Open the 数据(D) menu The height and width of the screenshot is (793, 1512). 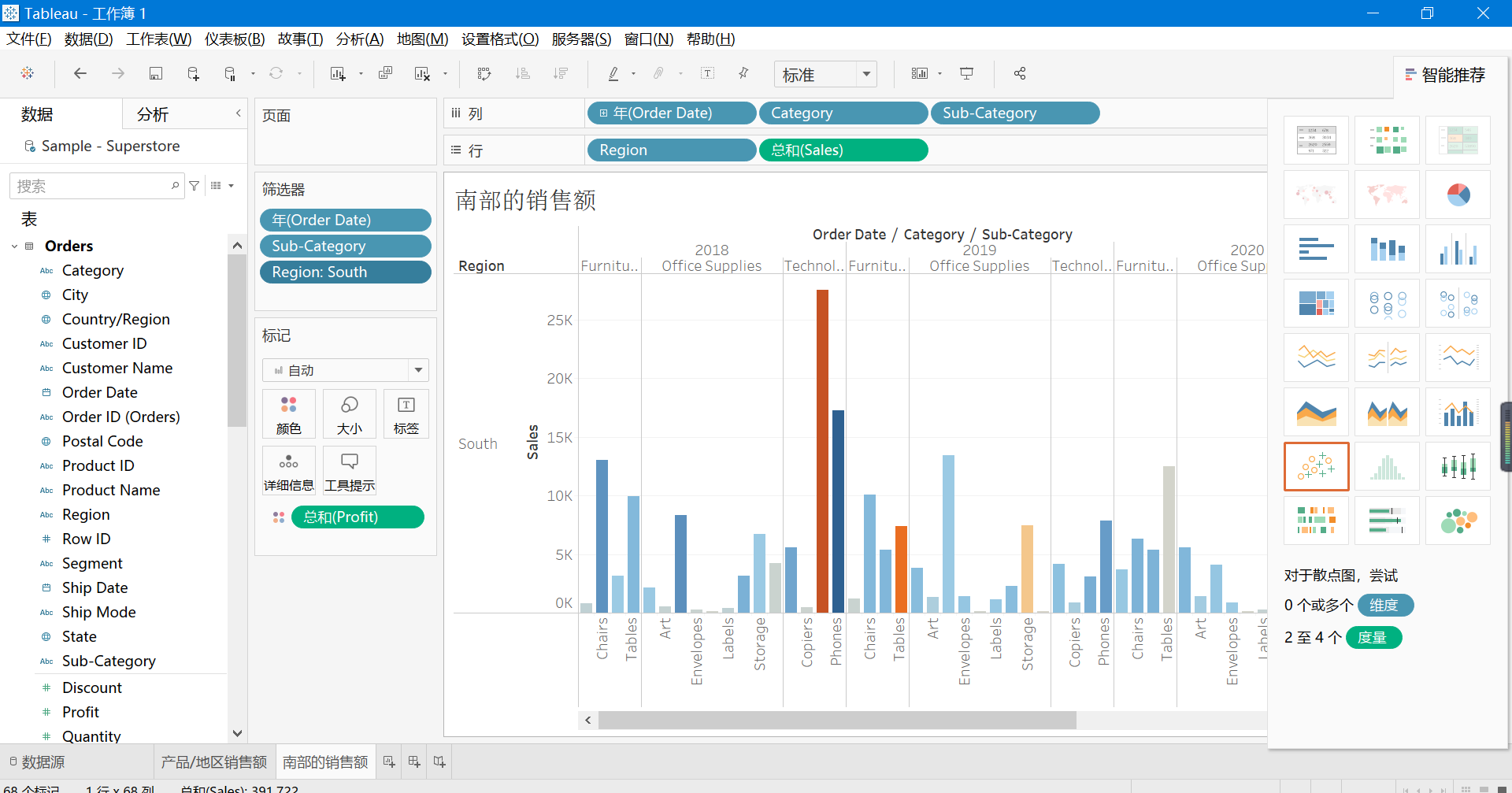tap(88, 39)
